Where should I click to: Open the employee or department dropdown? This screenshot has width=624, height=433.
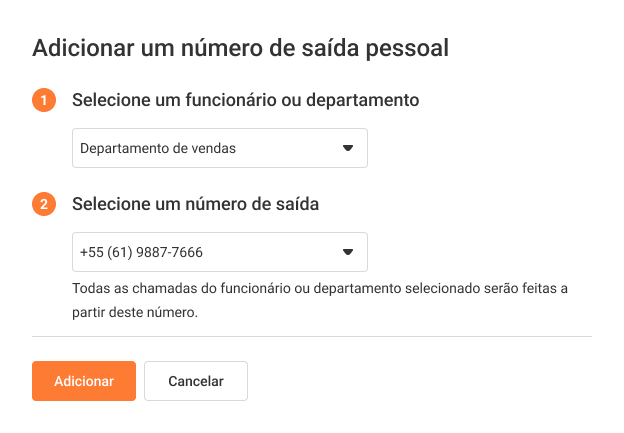tap(220, 148)
